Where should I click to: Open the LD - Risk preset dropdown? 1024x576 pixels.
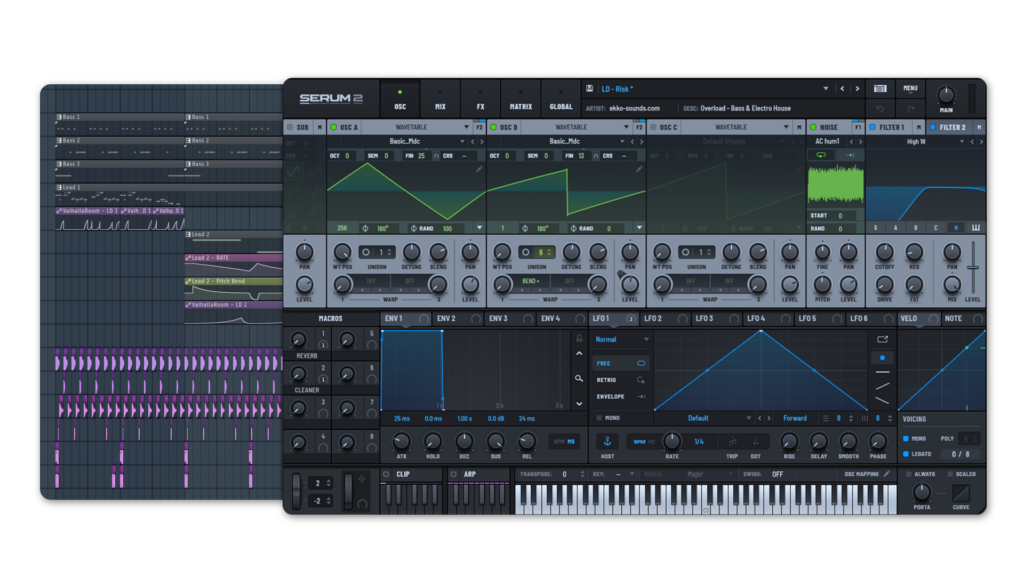pyautogui.click(x=825, y=89)
